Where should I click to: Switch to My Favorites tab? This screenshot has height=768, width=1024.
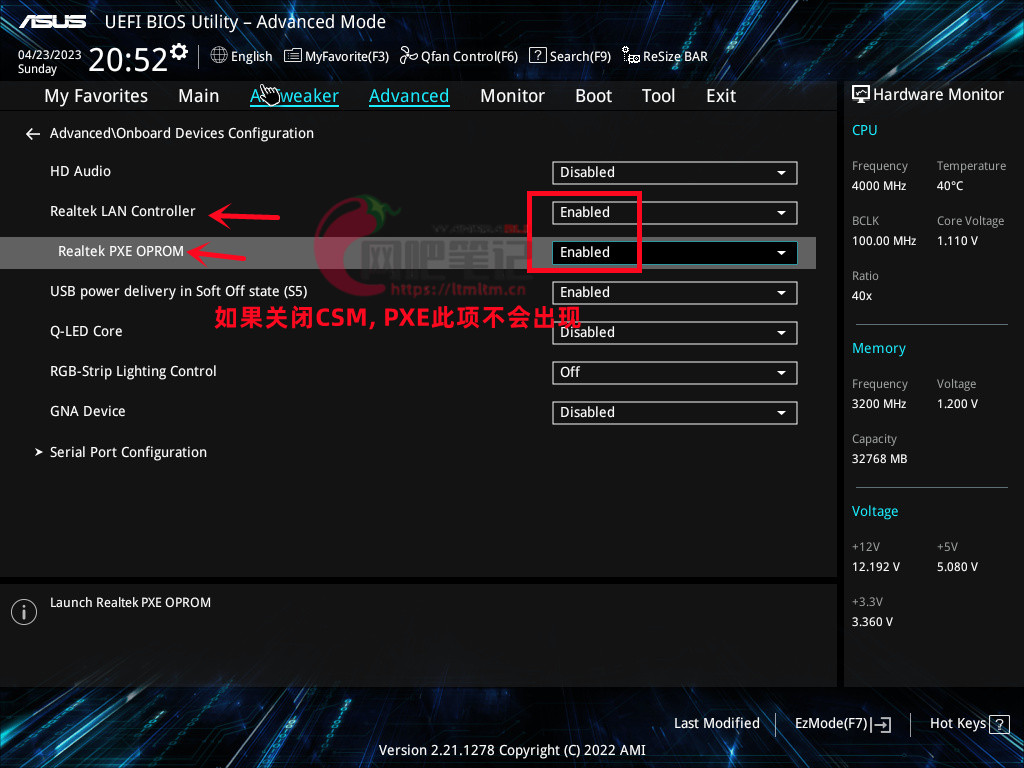[96, 96]
